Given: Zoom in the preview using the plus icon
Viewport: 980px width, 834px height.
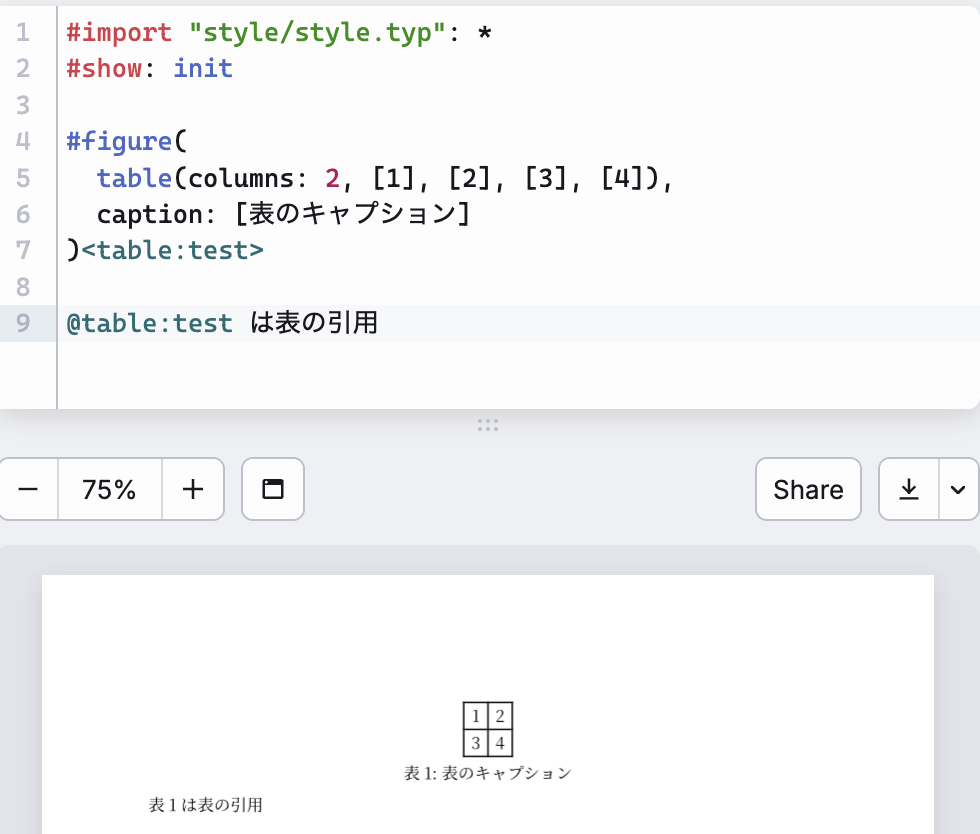Looking at the screenshot, I should 193,489.
